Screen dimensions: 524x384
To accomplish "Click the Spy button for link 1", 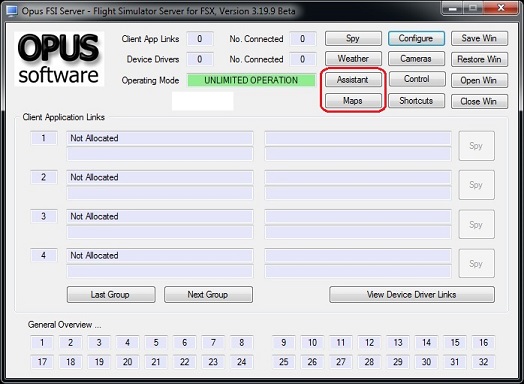I will click(476, 146).
